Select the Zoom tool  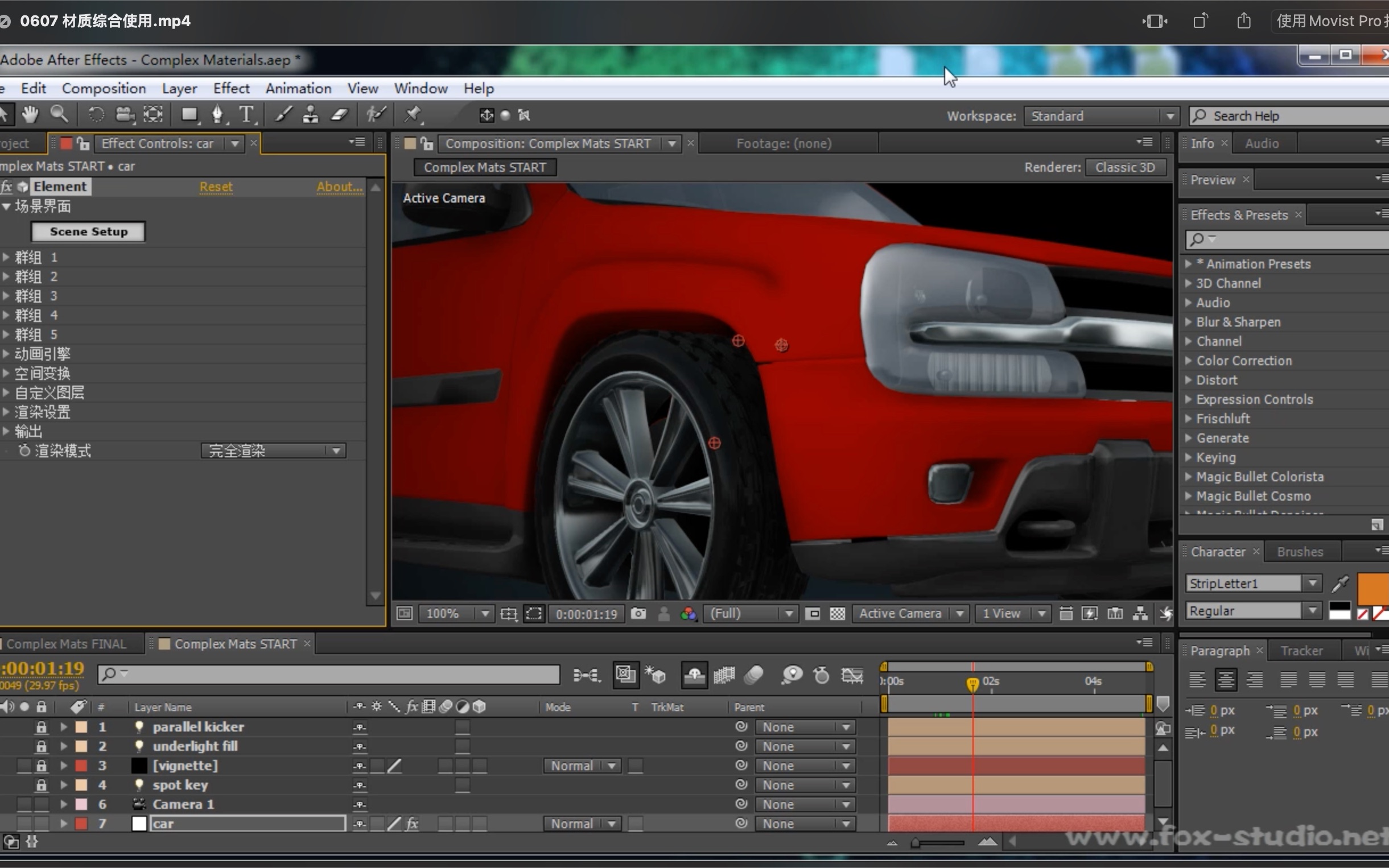60,114
